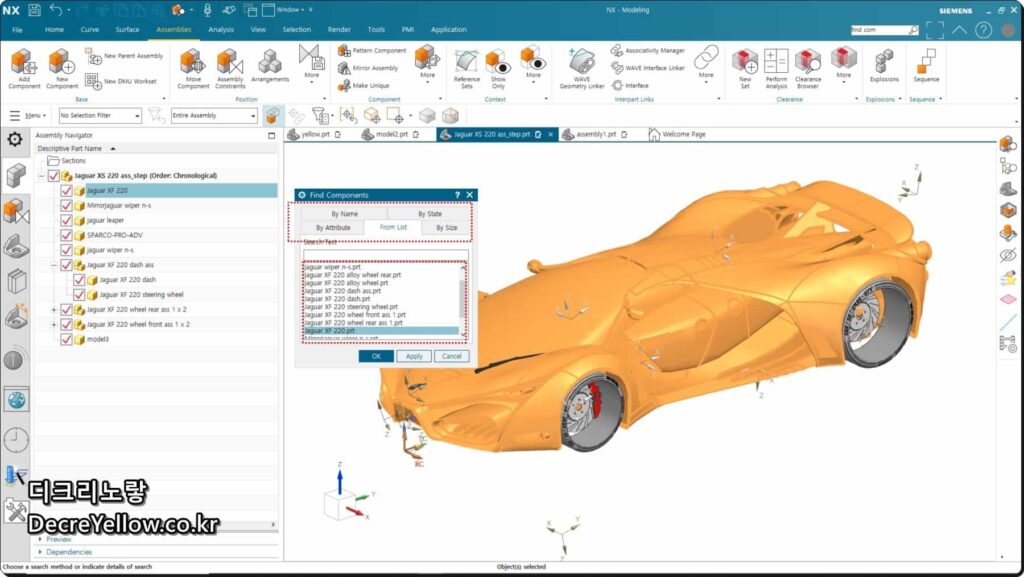Viewport: 1024px width, 577px height.
Task: Click Mirror Assembly
Action: click(x=368, y=68)
